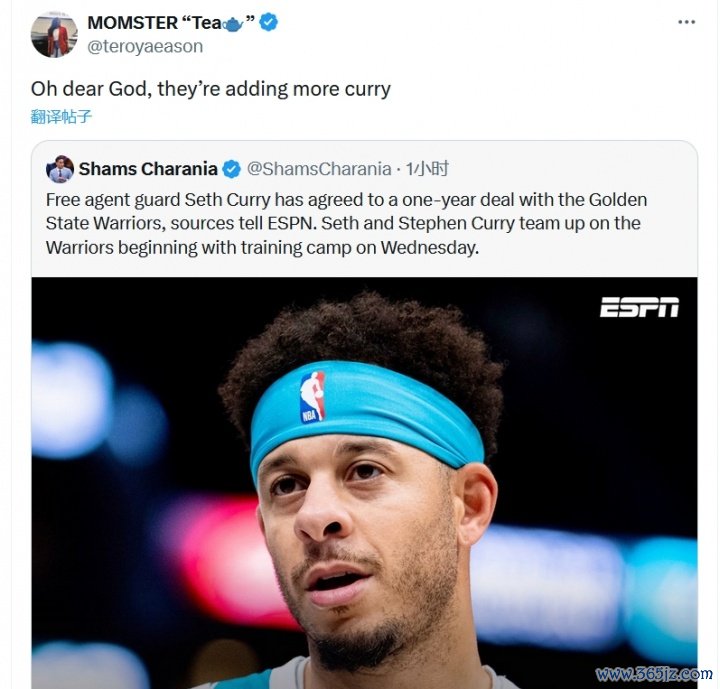Visit the @teroyaeason handle link

(x=145, y=46)
